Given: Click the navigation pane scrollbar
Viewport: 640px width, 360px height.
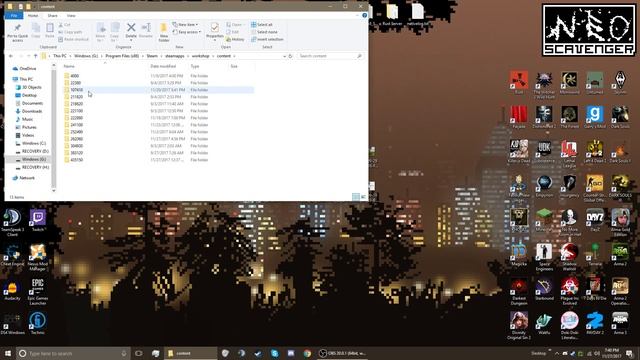Looking at the screenshot, I should pyautogui.click(x=53, y=128).
